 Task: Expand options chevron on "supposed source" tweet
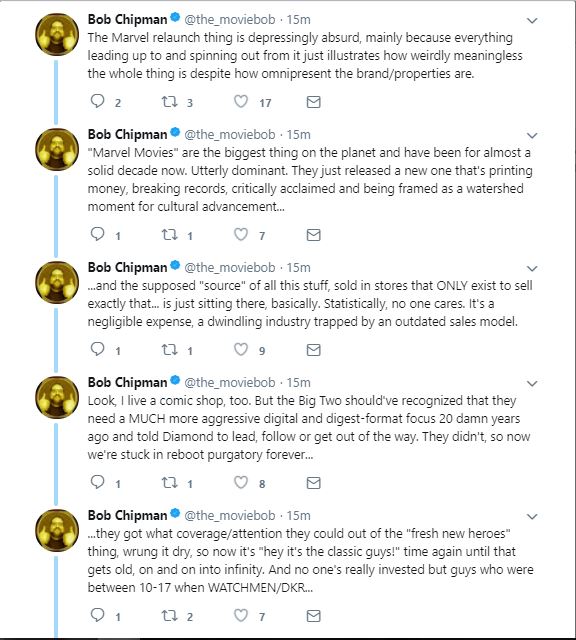(532, 268)
